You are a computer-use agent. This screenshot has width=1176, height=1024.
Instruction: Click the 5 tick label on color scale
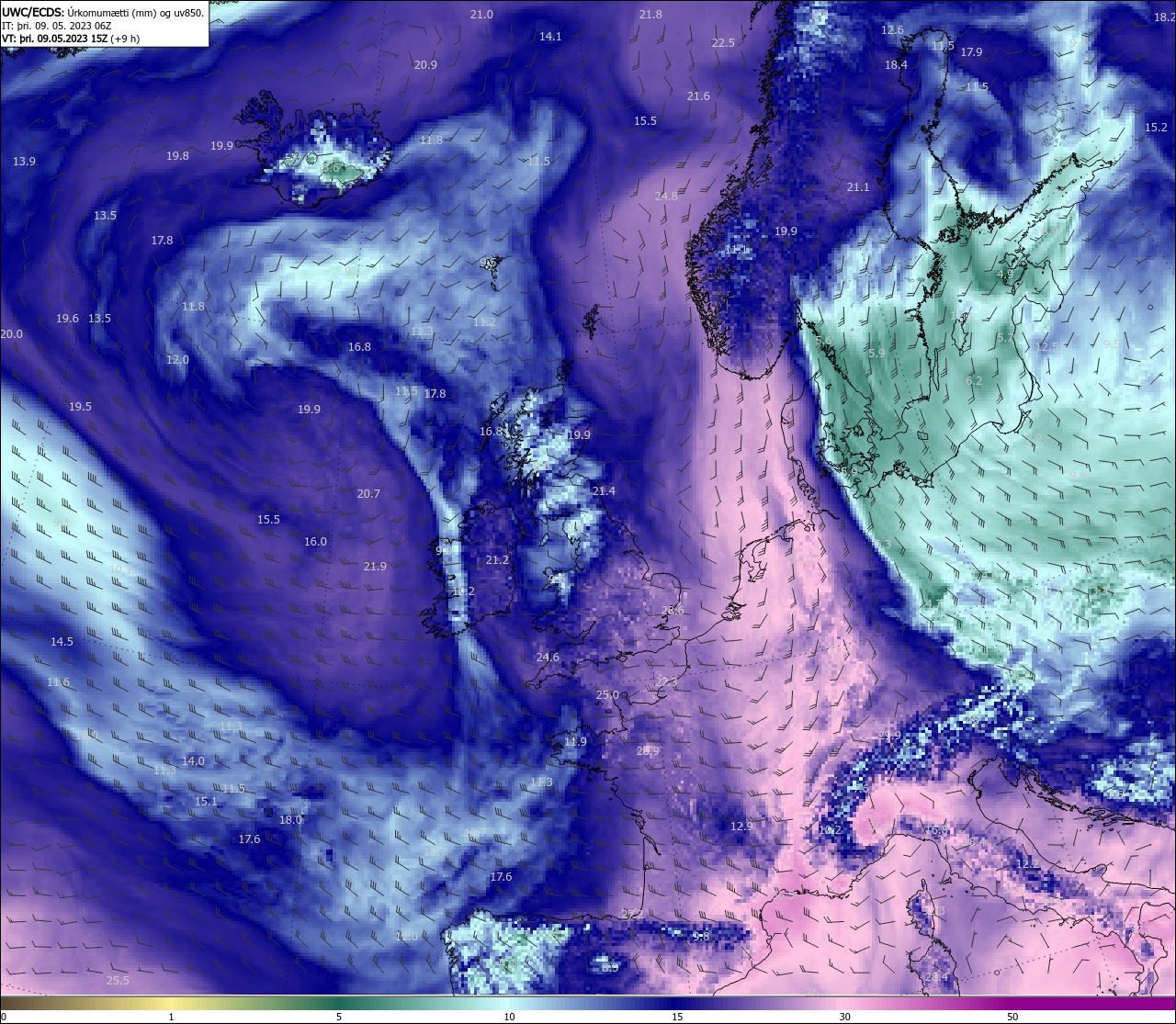(339, 1017)
